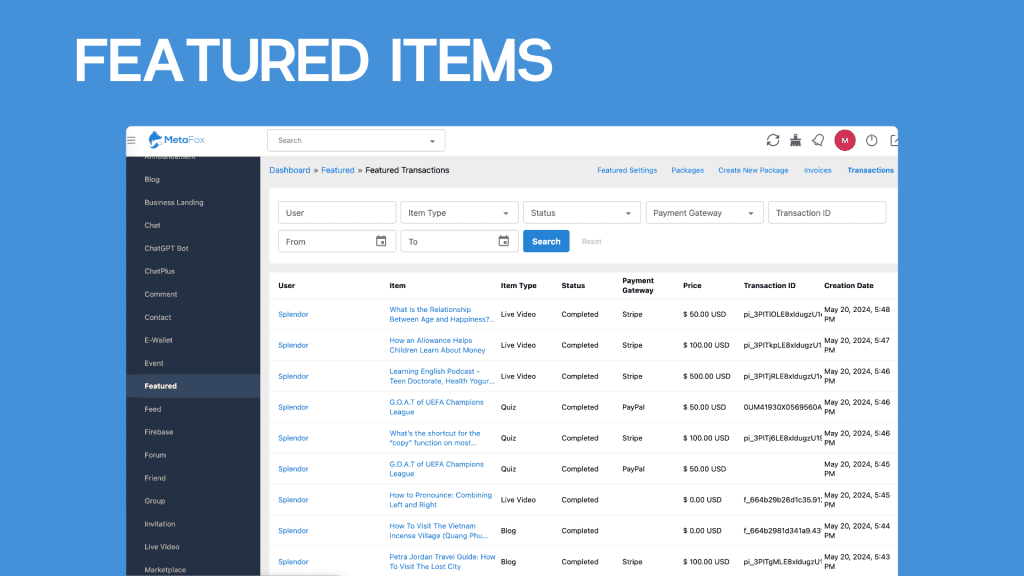Select E-Wallet in the sidebar
The image size is (1024, 576).
coord(158,340)
